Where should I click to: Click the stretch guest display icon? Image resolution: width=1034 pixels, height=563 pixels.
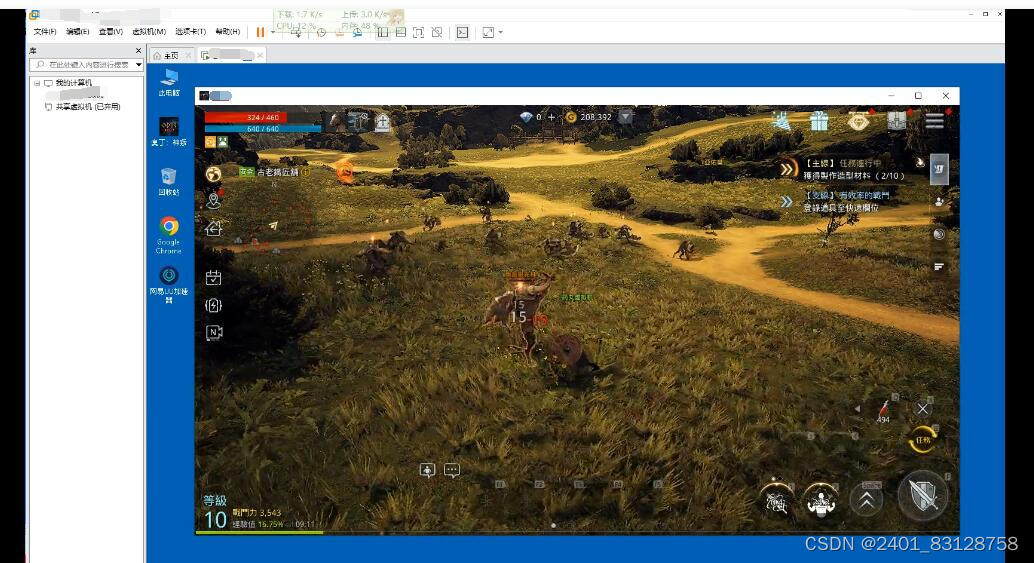pos(488,32)
